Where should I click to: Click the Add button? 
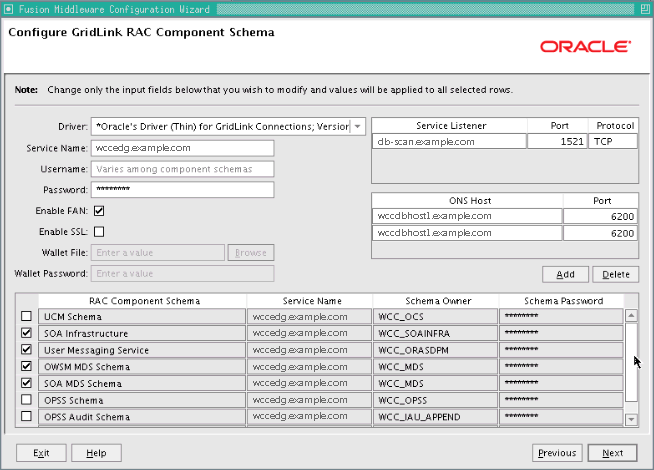[x=565, y=274]
